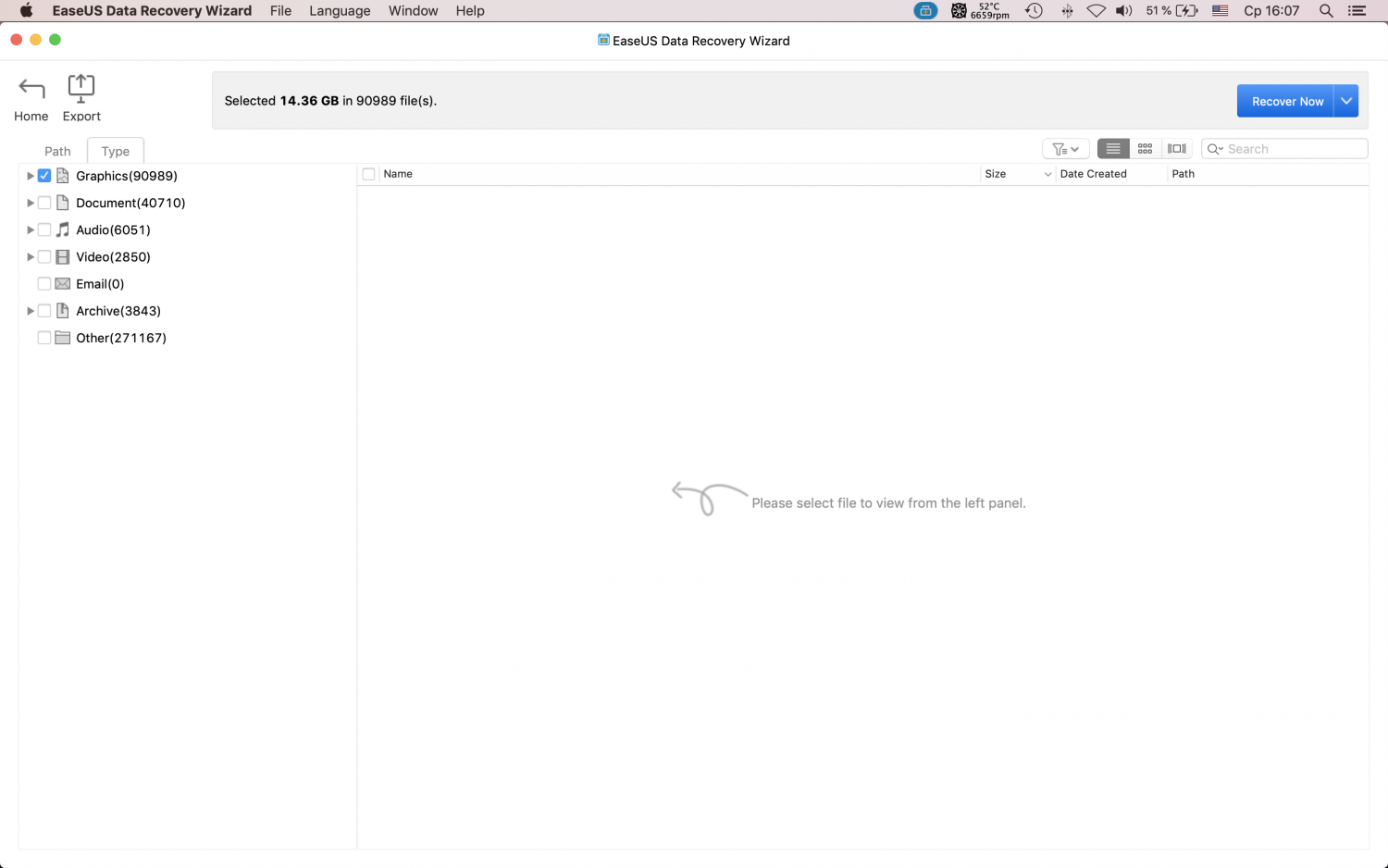1388x868 pixels.
Task: Click the Graphics category image icon
Action: click(63, 176)
